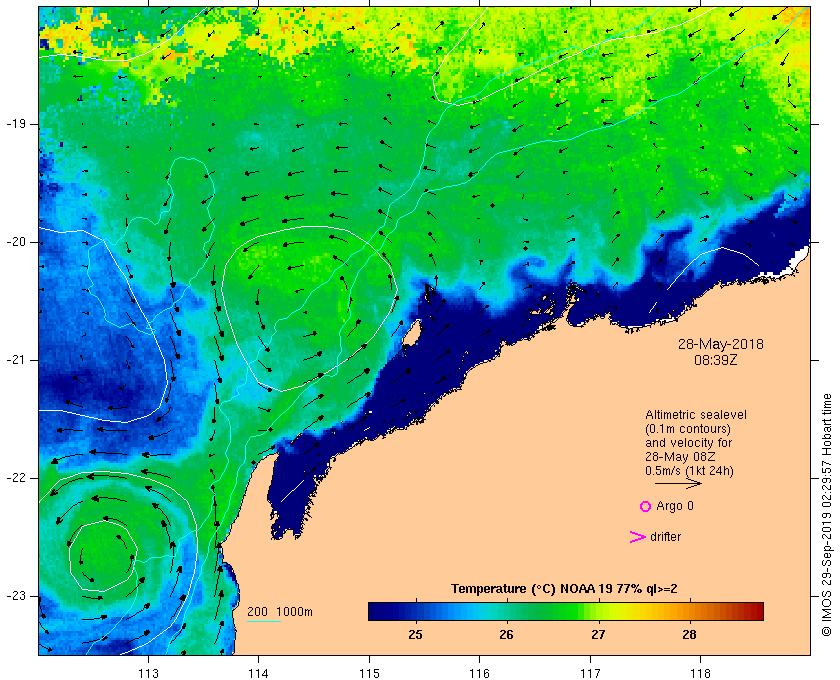Click the Temperature NOAA 19 colorbar title
This screenshot has width=840, height=680.
point(564,589)
